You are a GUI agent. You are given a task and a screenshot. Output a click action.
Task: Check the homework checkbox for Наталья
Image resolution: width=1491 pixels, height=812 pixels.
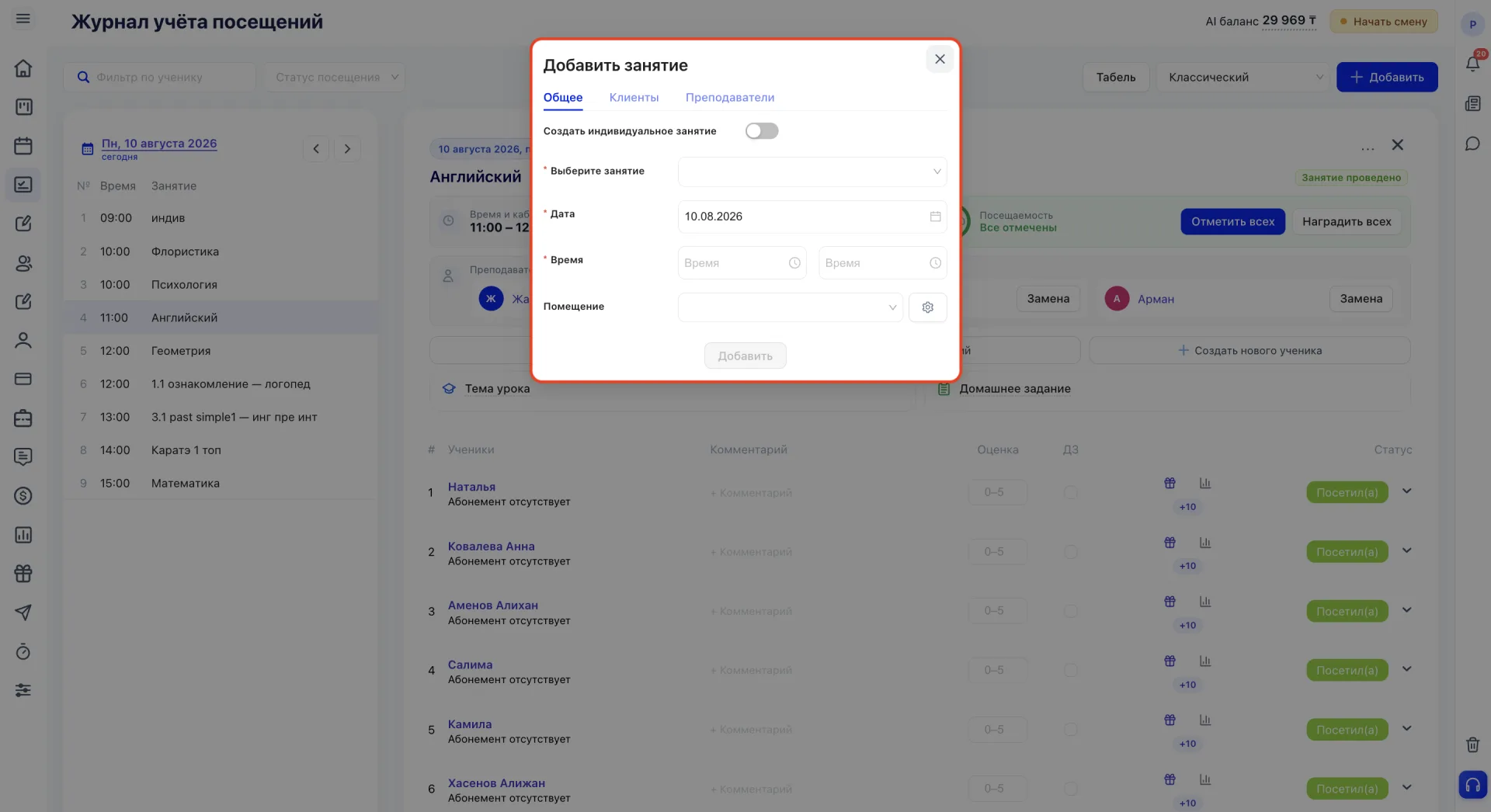pyautogui.click(x=1070, y=492)
